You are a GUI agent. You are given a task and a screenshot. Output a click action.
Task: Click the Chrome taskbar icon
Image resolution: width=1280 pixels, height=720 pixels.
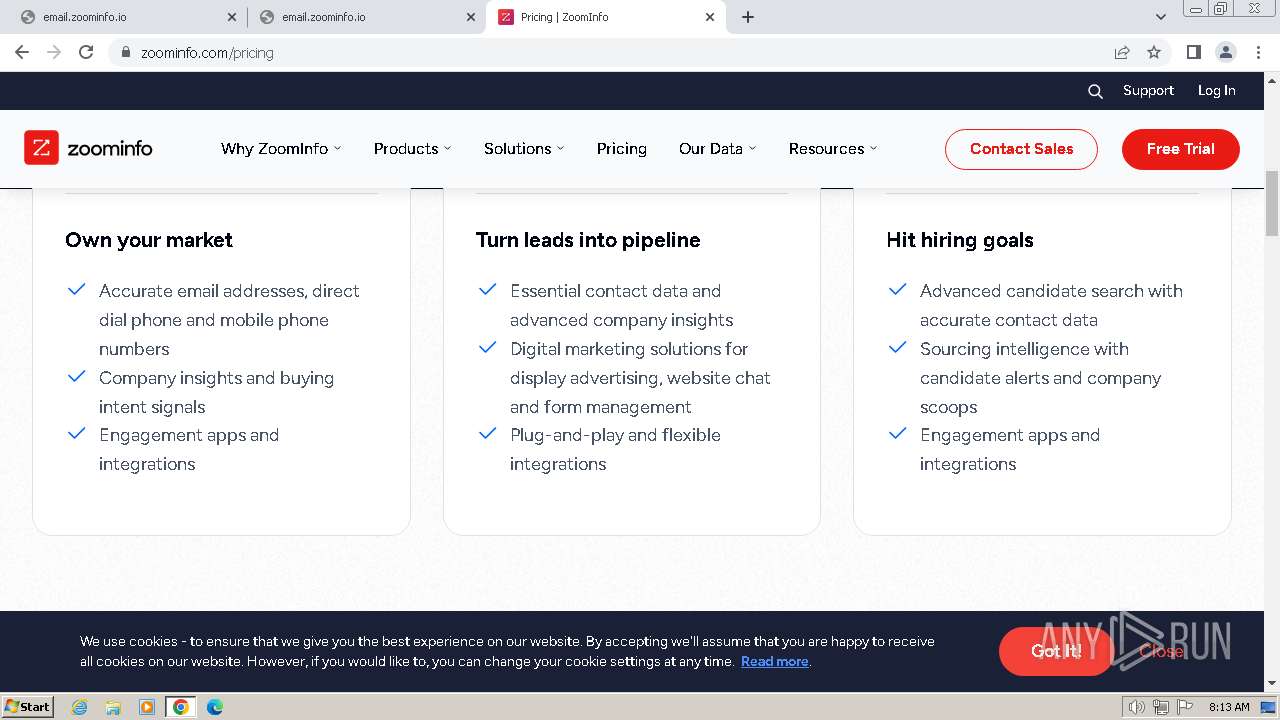point(181,707)
